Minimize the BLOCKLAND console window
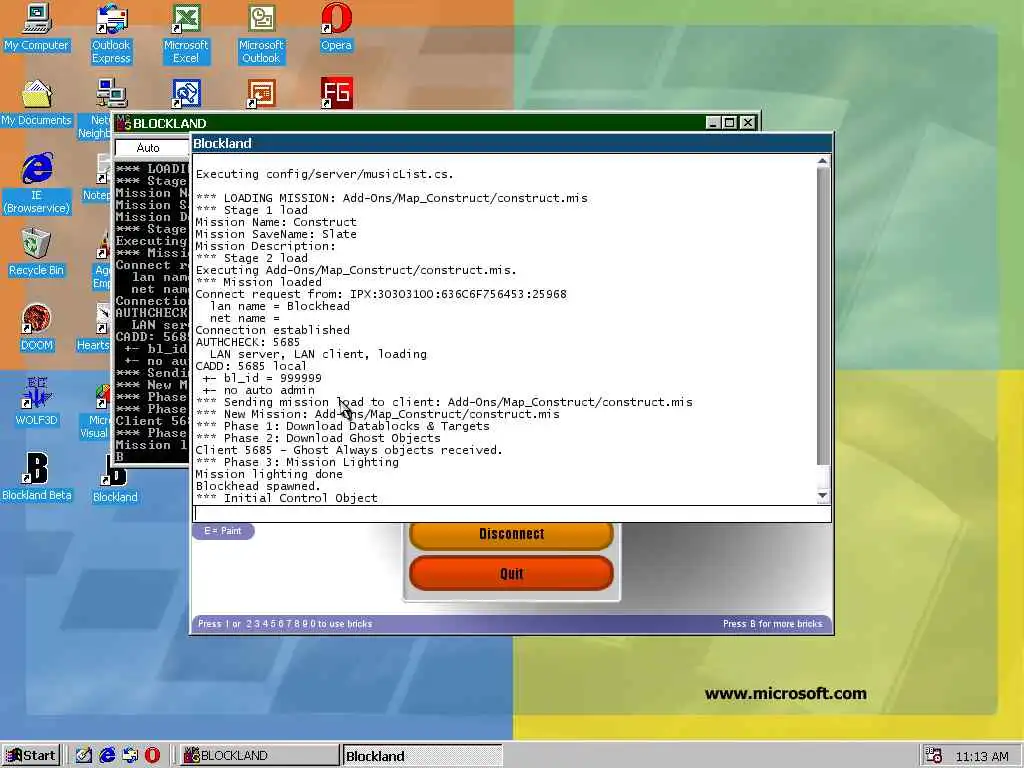 [x=713, y=123]
